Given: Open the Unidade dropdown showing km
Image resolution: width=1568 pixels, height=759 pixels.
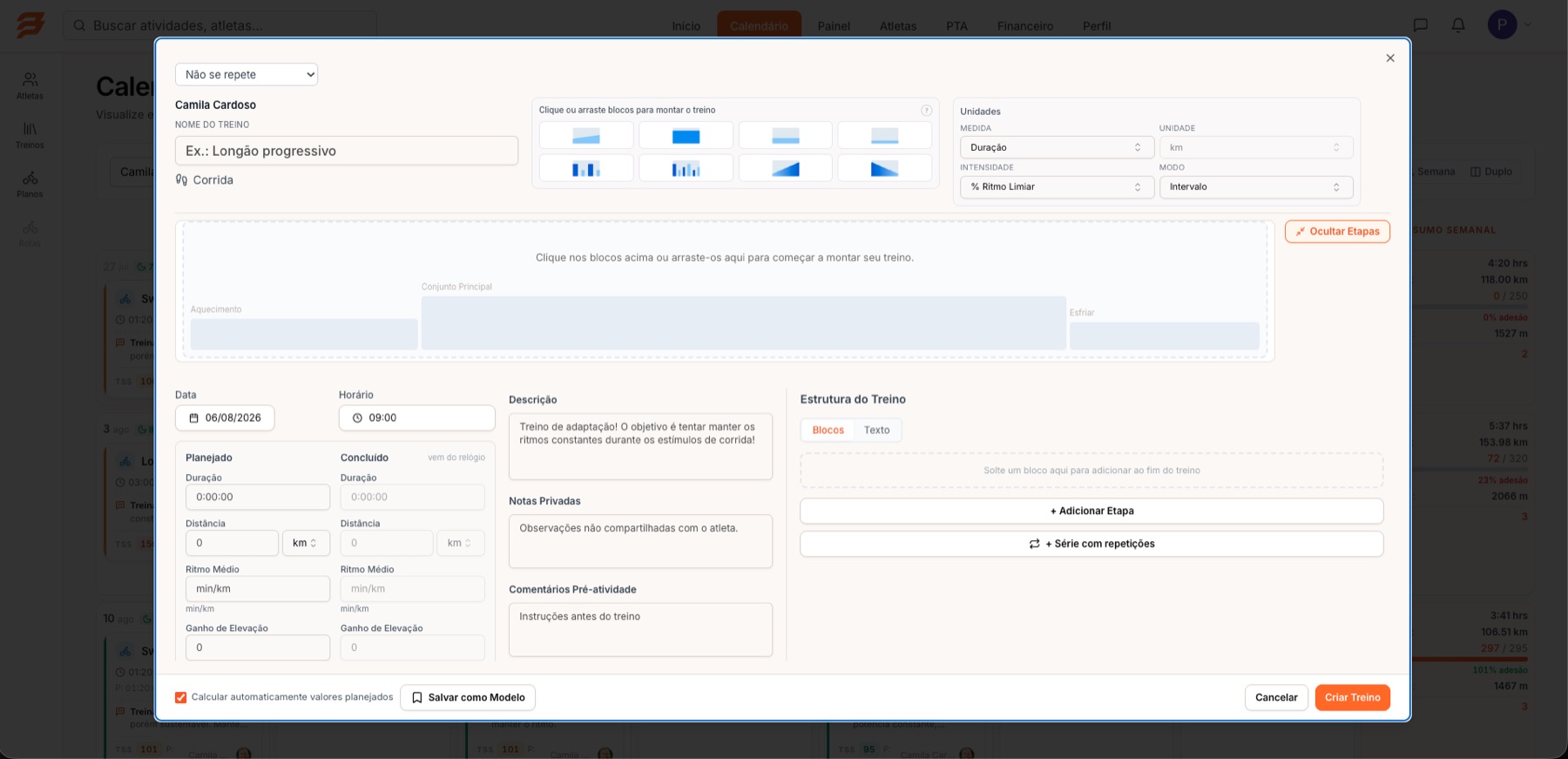Looking at the screenshot, I should [1256, 147].
